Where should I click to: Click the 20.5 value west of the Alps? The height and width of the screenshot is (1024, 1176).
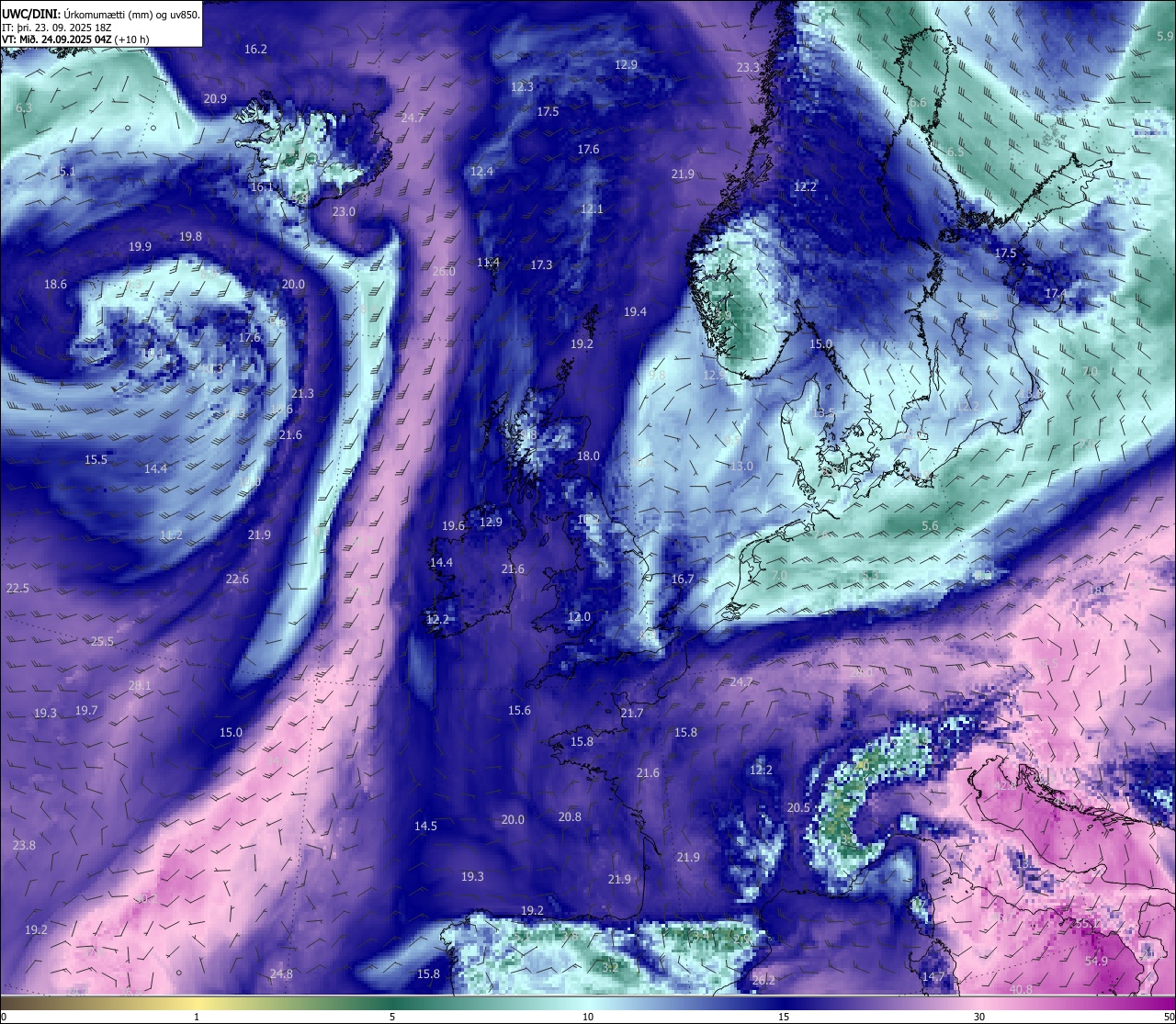pos(798,807)
